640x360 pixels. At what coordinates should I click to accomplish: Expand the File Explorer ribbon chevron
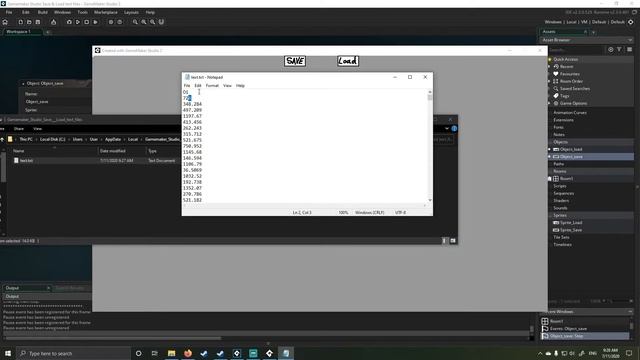point(447,129)
